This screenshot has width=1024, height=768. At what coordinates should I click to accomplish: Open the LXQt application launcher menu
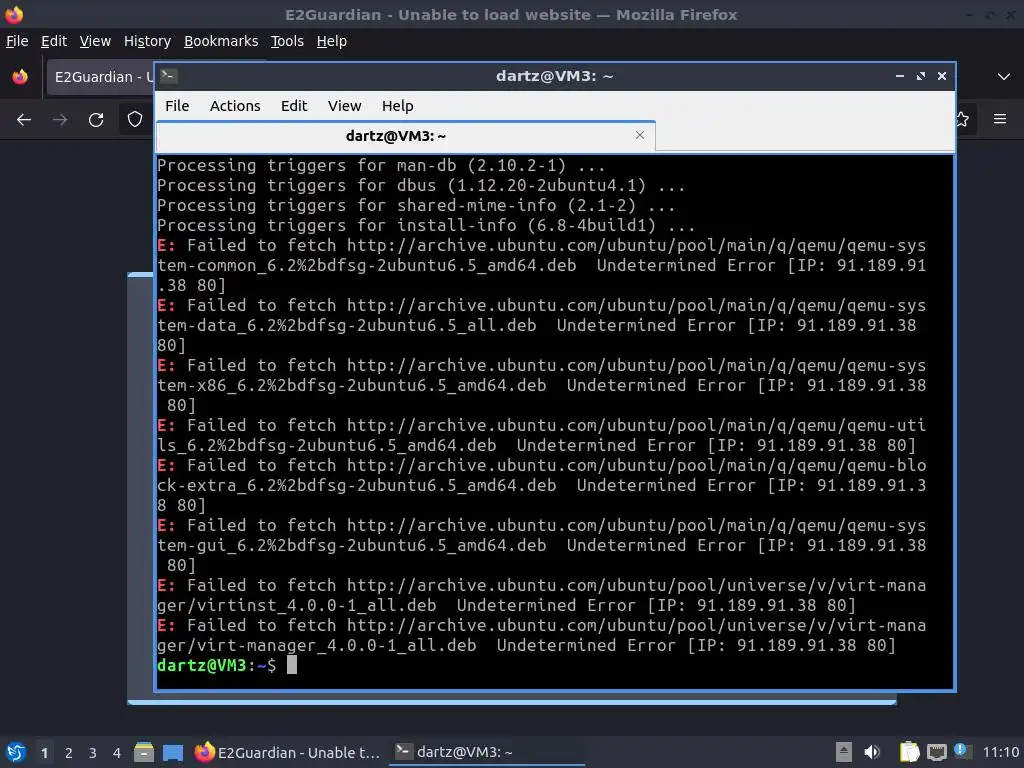tap(16, 752)
